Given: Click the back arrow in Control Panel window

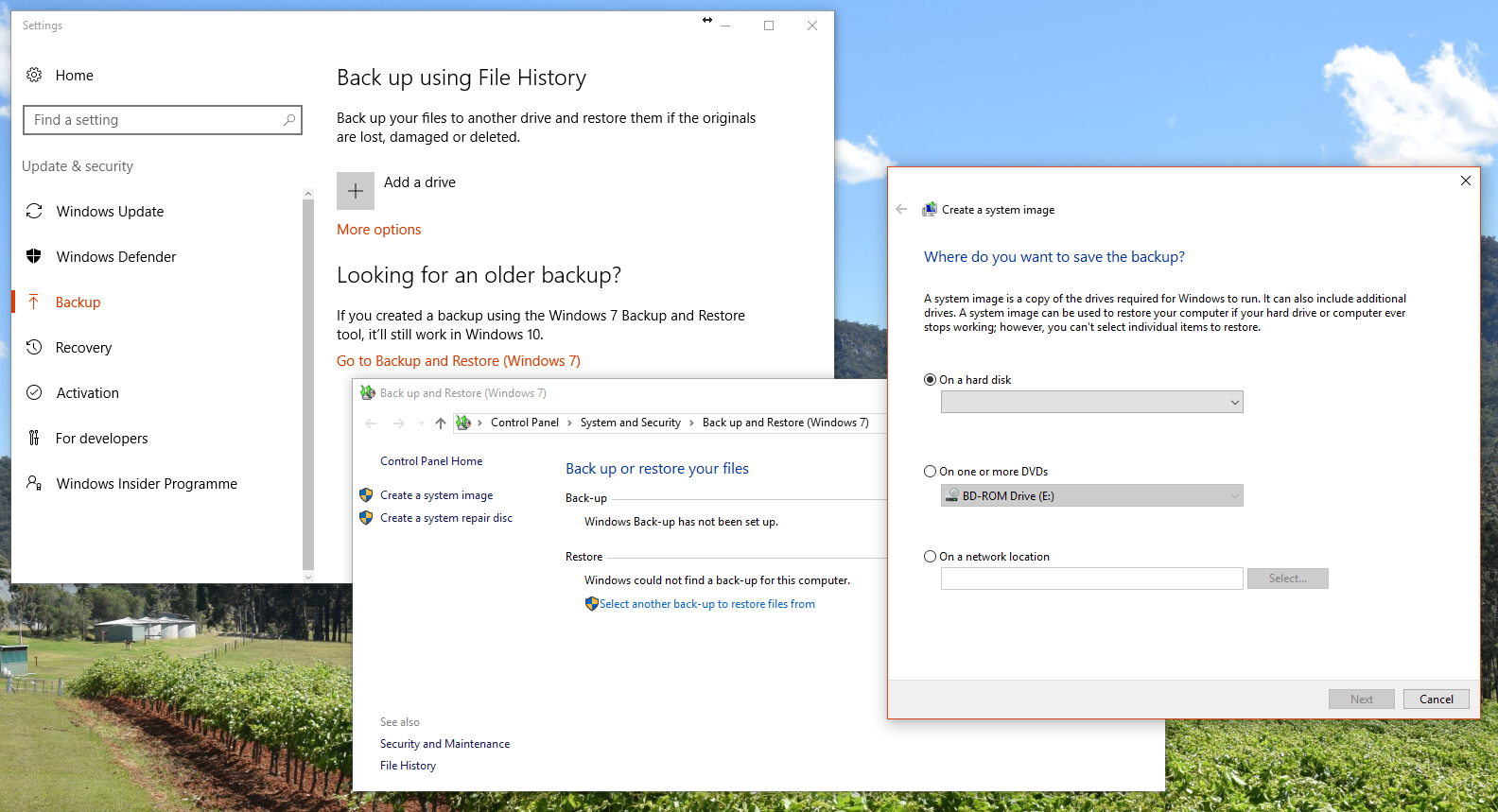Looking at the screenshot, I should tap(371, 423).
